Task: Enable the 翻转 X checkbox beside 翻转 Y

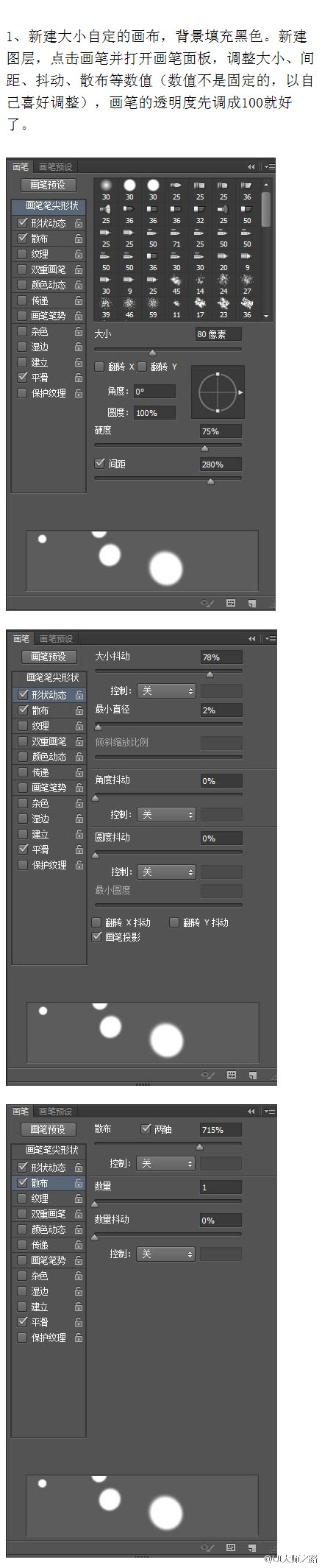Action: (100, 367)
